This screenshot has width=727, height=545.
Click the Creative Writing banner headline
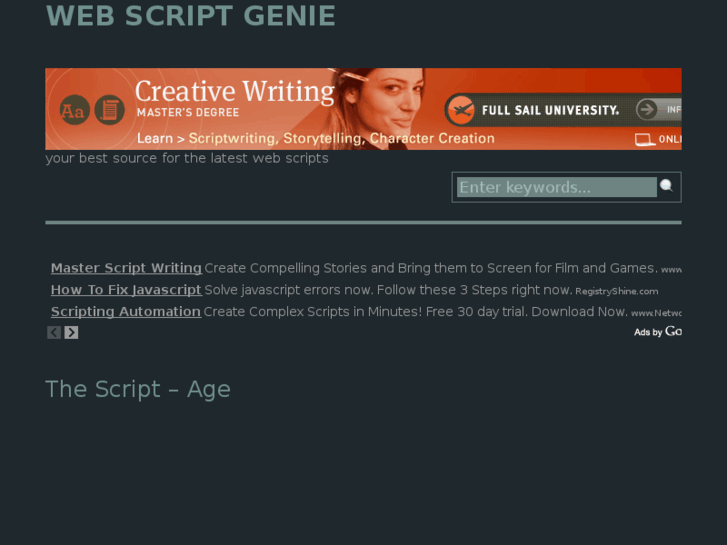pos(235,91)
